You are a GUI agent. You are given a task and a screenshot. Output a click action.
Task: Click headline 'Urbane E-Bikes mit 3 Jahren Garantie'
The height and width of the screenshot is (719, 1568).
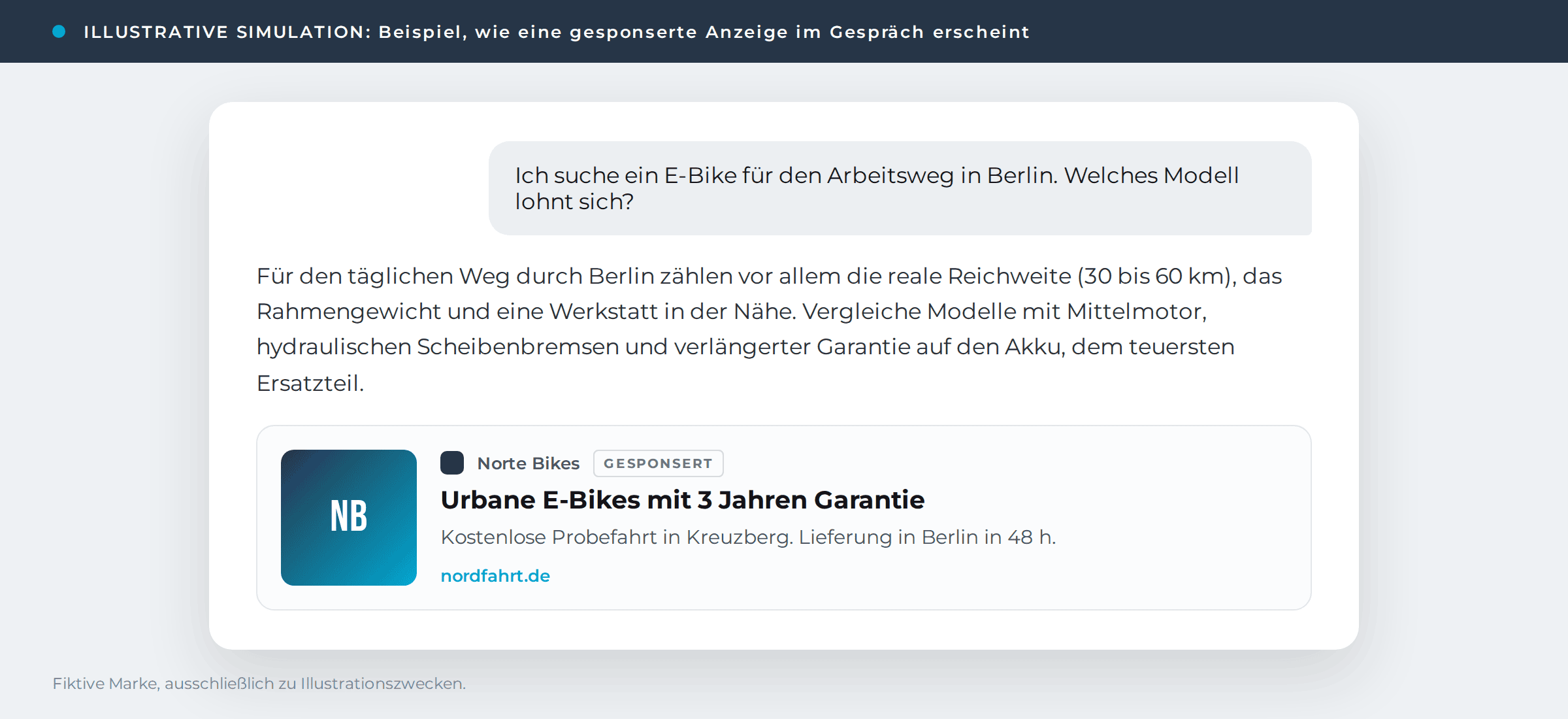tap(683, 500)
